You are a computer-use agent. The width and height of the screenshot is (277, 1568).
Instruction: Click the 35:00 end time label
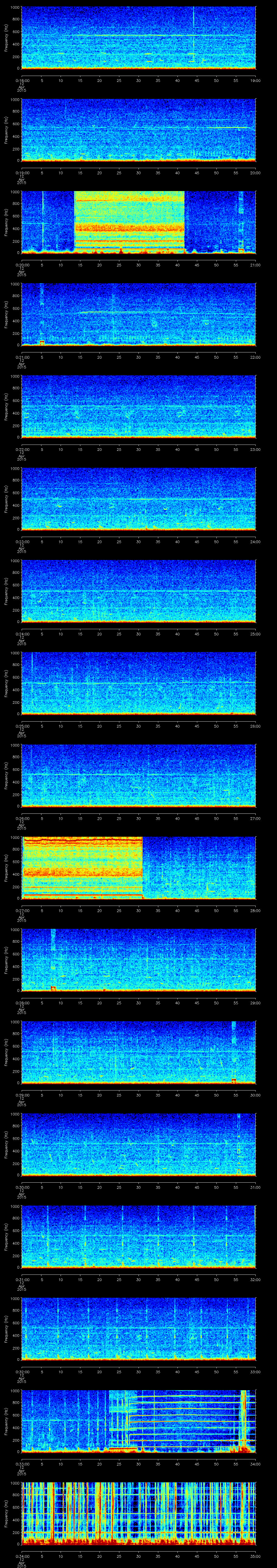pos(256,1556)
